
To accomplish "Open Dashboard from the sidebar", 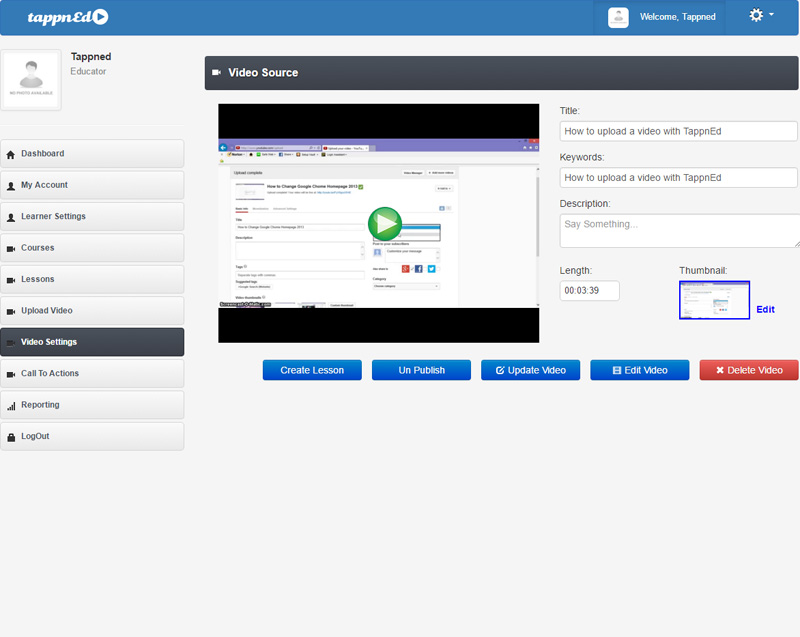I will click(92, 154).
